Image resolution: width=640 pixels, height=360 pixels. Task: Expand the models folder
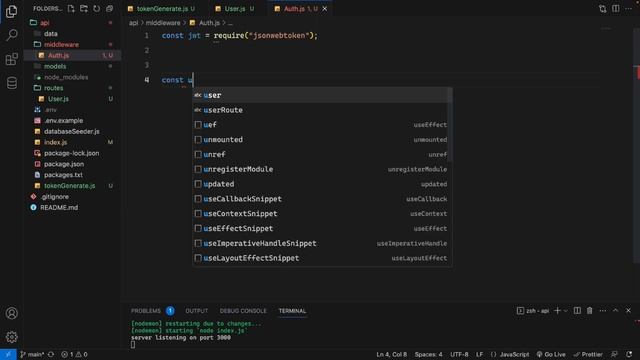[72, 66]
